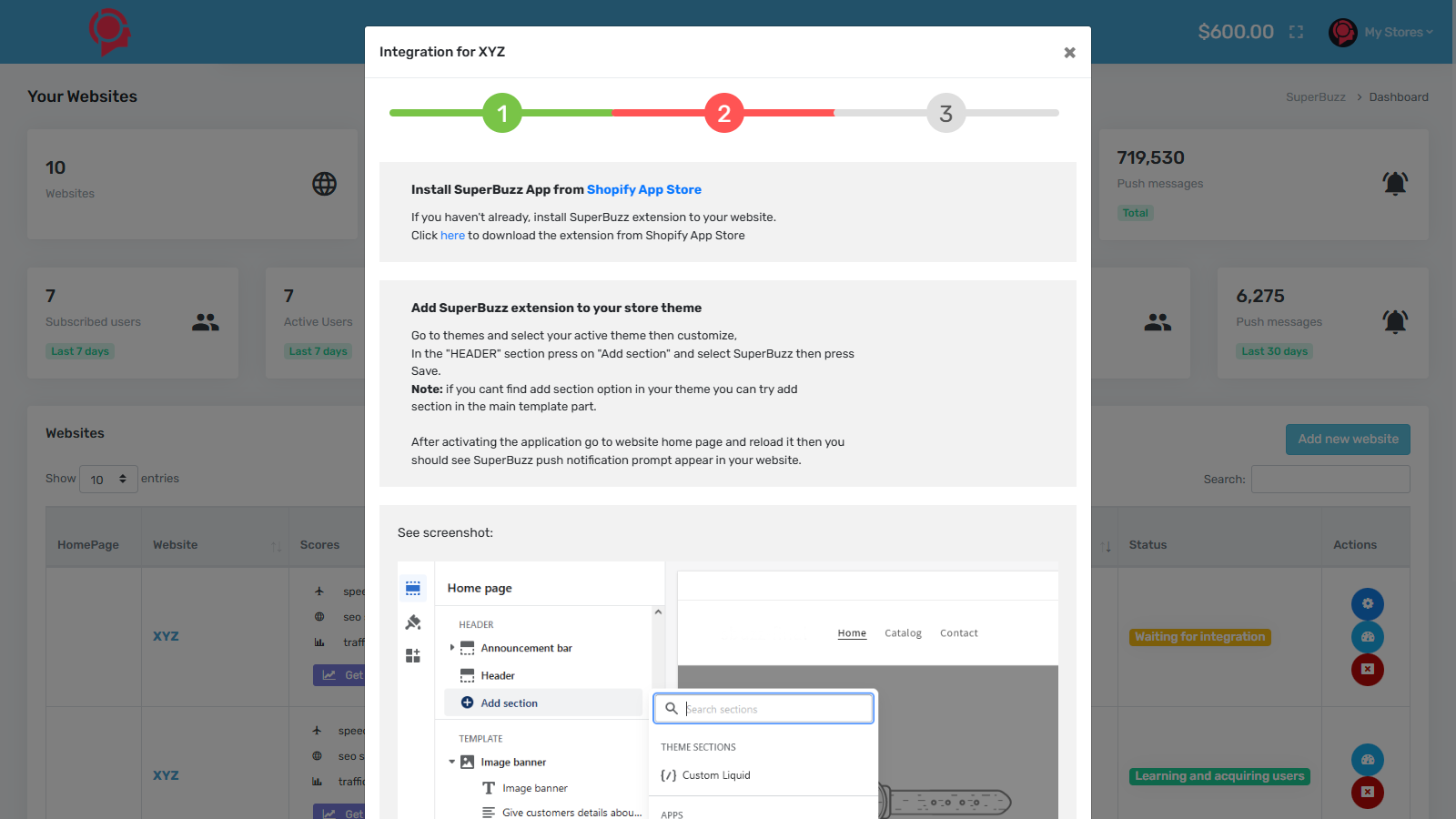Image resolution: width=1456 pixels, height=819 pixels.
Task: Click traffic bar chart icon in first row
Action: (319, 642)
